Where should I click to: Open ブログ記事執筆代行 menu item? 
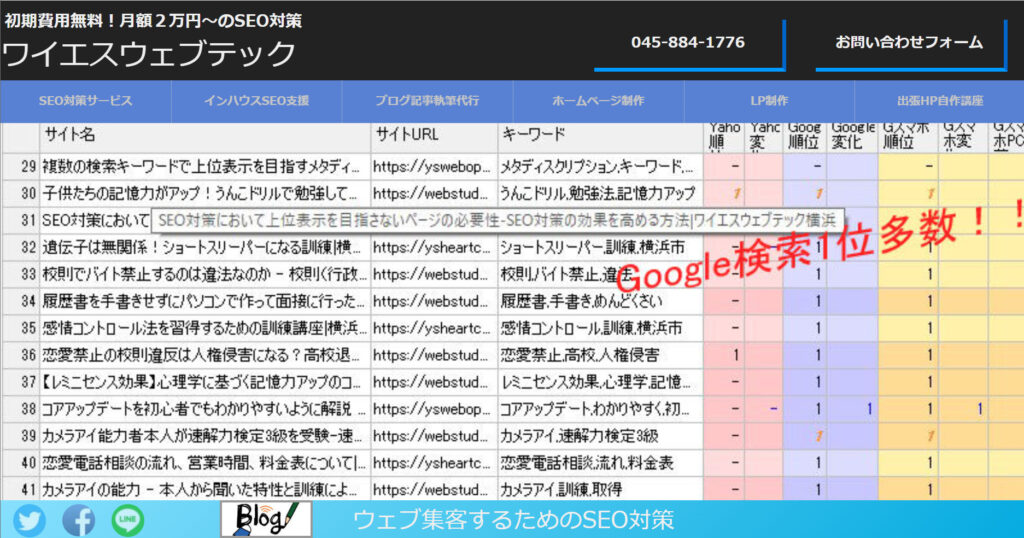tap(428, 101)
